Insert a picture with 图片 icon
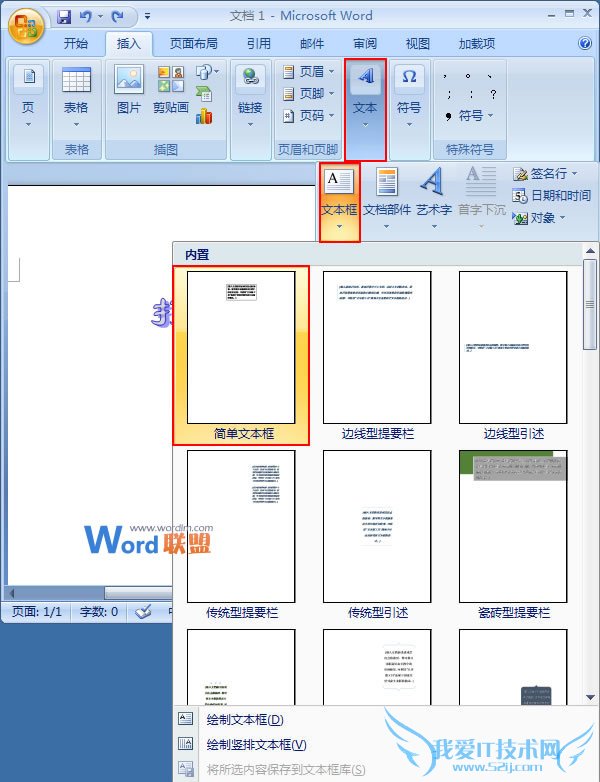Image resolution: width=600 pixels, height=782 pixels. [x=129, y=90]
